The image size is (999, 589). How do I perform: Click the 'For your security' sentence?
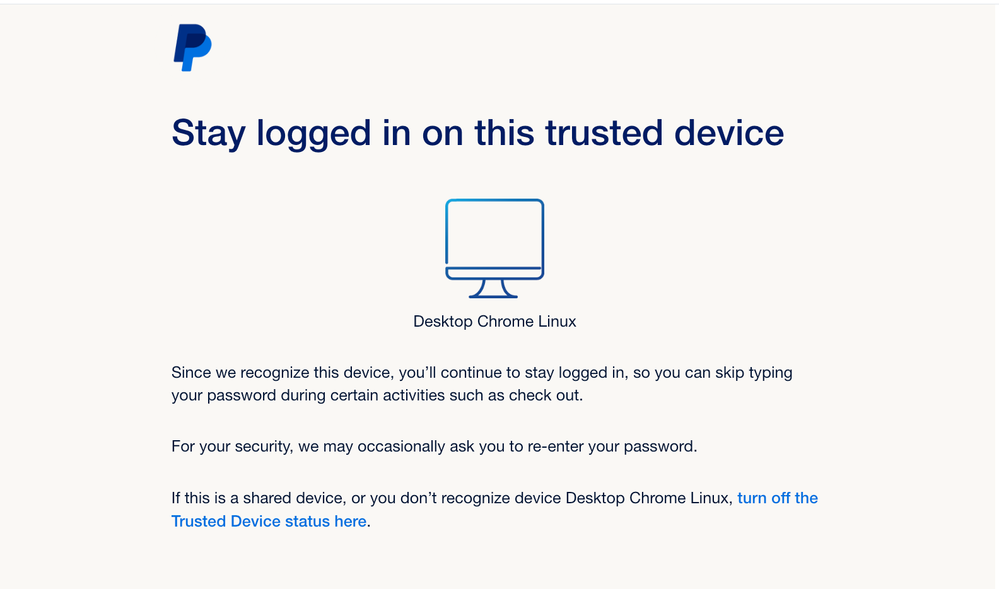434,446
